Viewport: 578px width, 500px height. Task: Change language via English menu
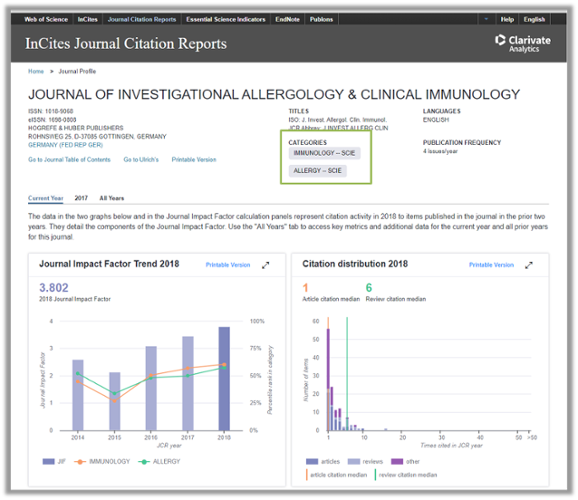click(534, 19)
